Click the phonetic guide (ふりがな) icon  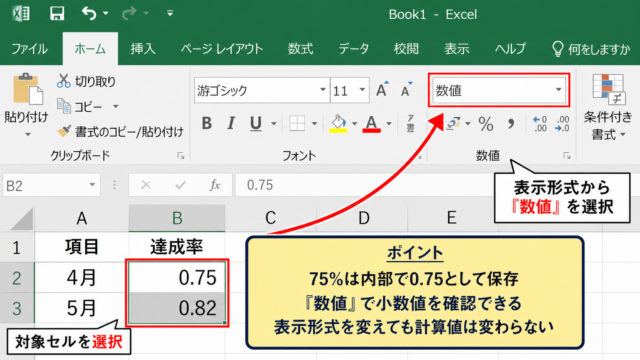[x=411, y=123]
